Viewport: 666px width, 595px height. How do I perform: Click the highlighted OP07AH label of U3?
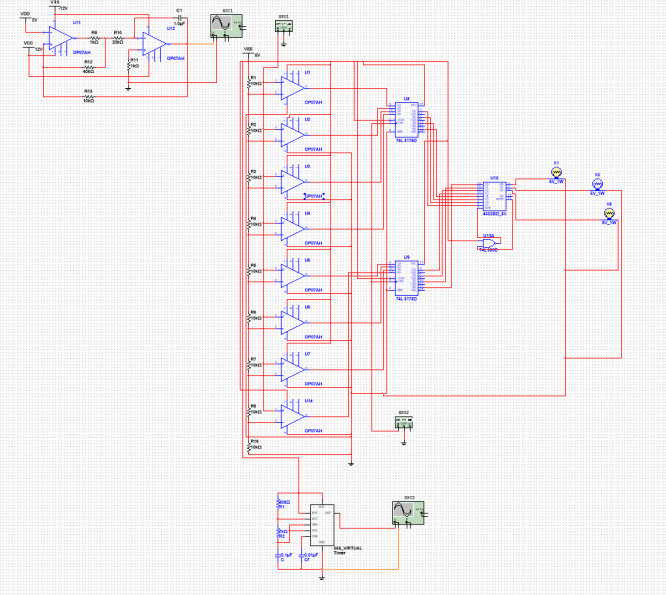(x=314, y=196)
